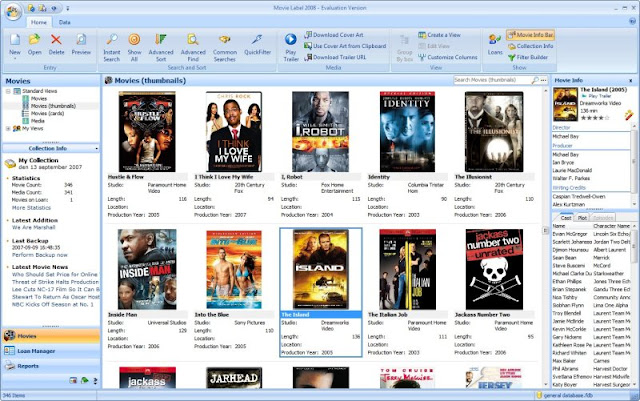Open Customize Columns
Image resolution: width=640 pixels, height=401 pixels.
[447, 57]
